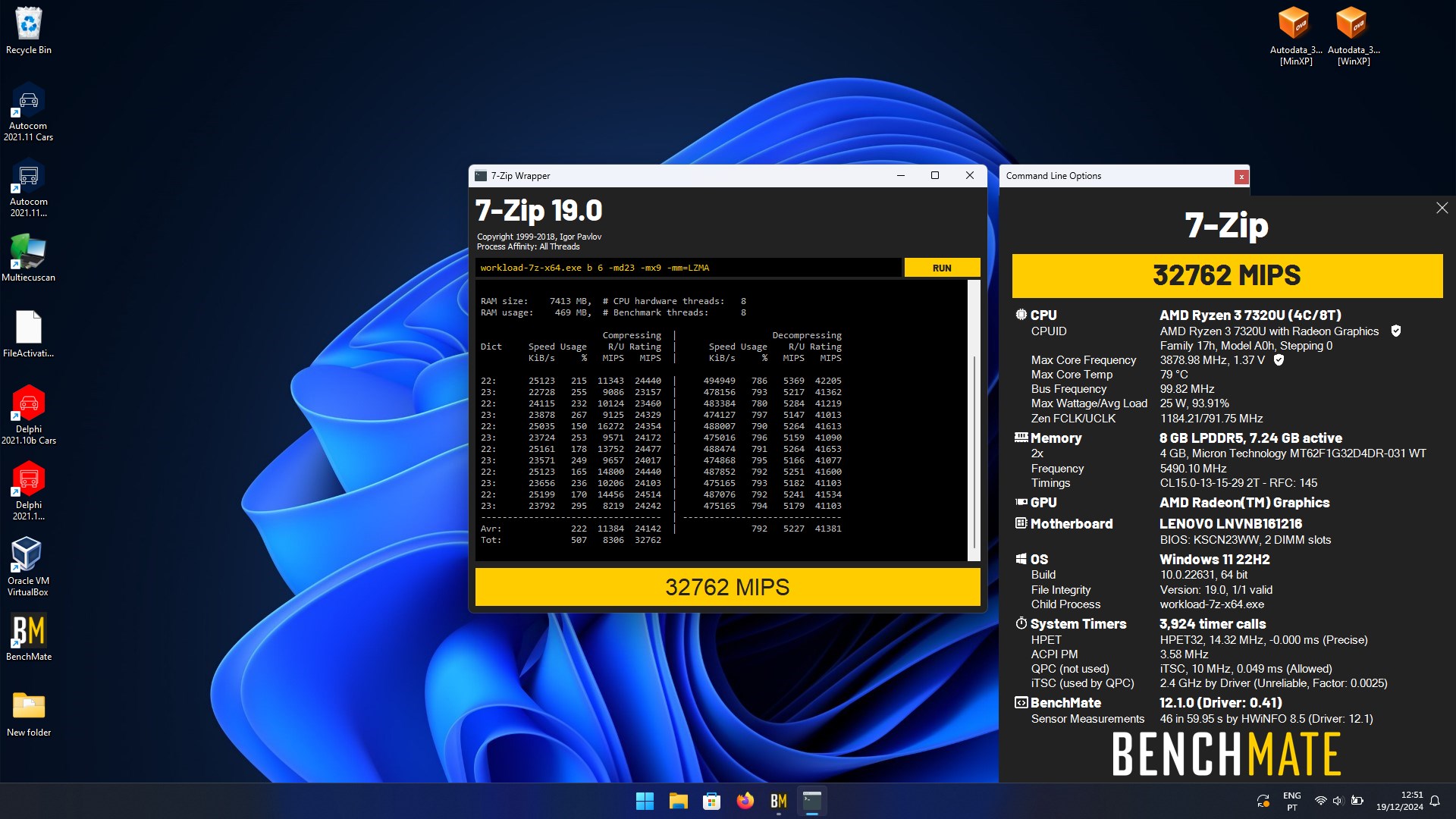Click the yellow RUN button

coord(942,268)
